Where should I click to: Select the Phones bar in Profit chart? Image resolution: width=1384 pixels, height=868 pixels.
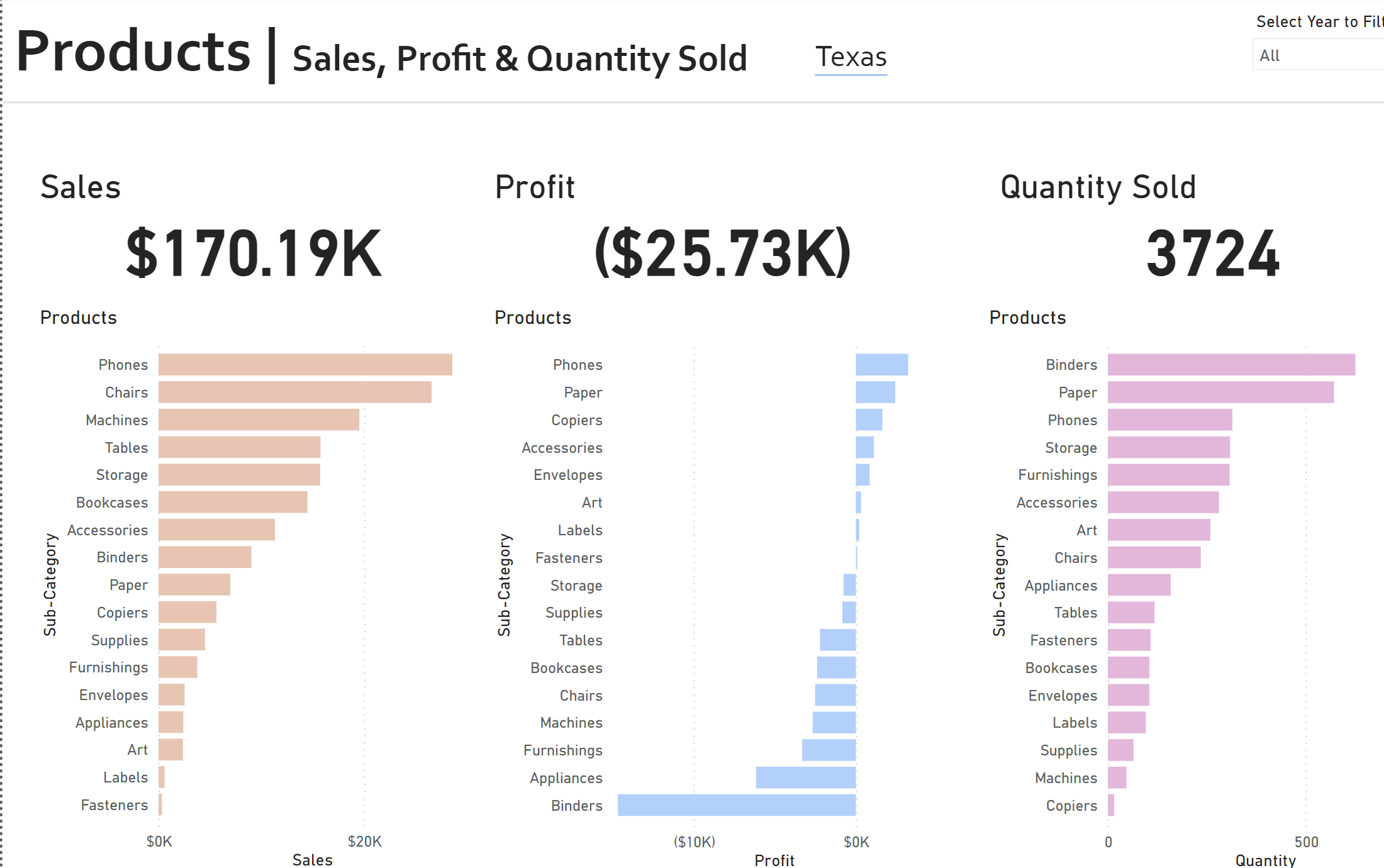pos(881,365)
